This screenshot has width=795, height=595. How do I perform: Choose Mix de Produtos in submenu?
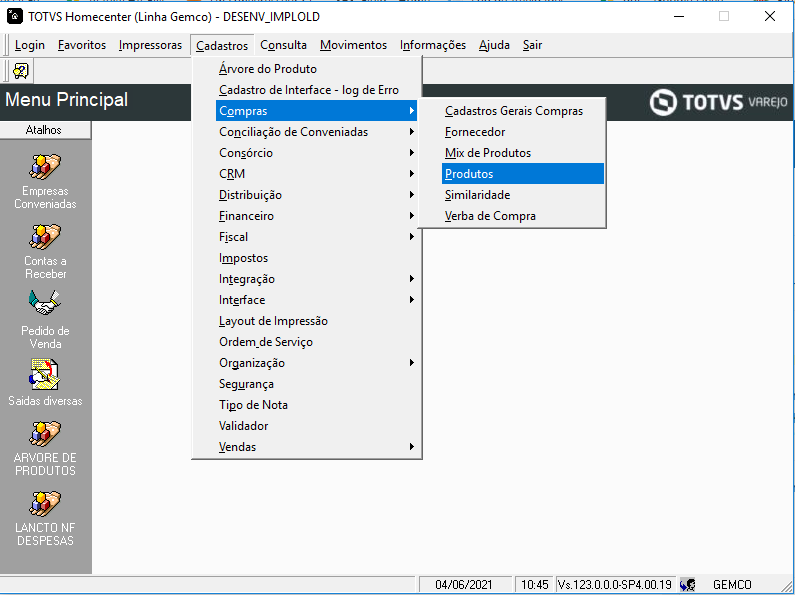pyautogui.click(x=523, y=153)
